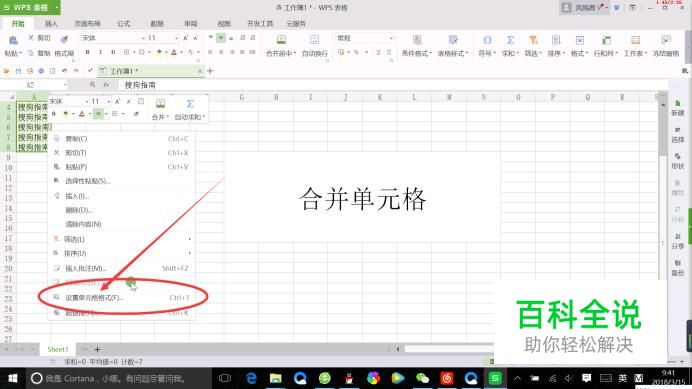Open the ribbon font size 11 dropdown
692x389 pixels.
(x=176, y=38)
